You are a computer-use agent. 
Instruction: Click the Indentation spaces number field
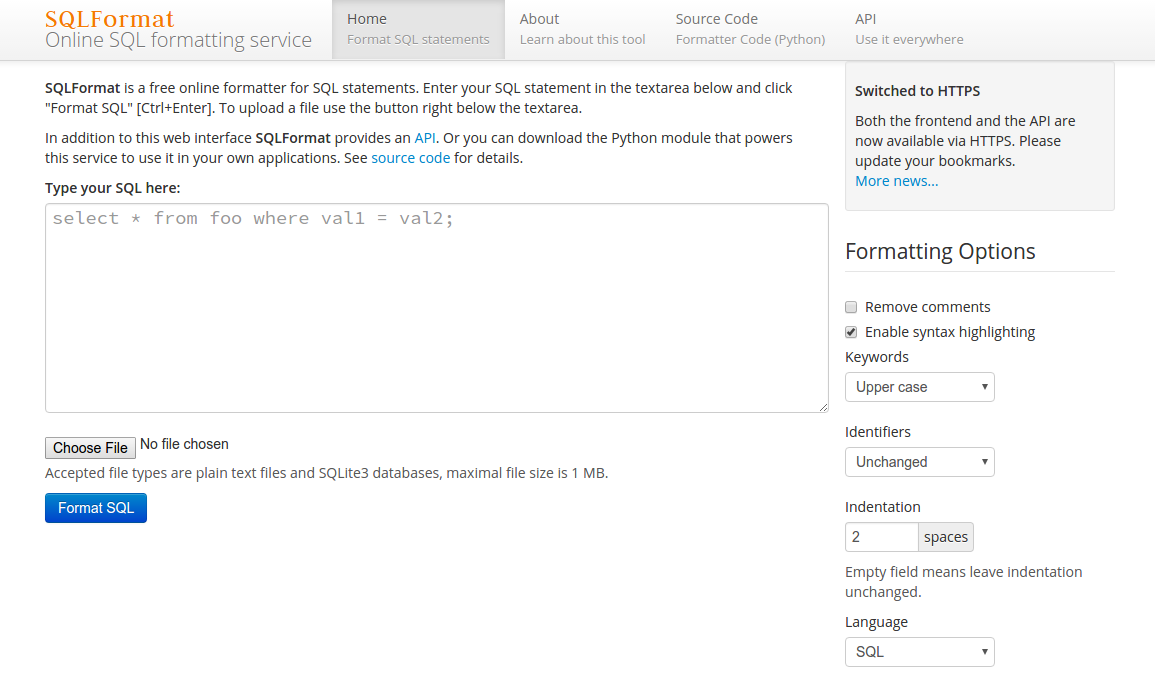coord(882,537)
